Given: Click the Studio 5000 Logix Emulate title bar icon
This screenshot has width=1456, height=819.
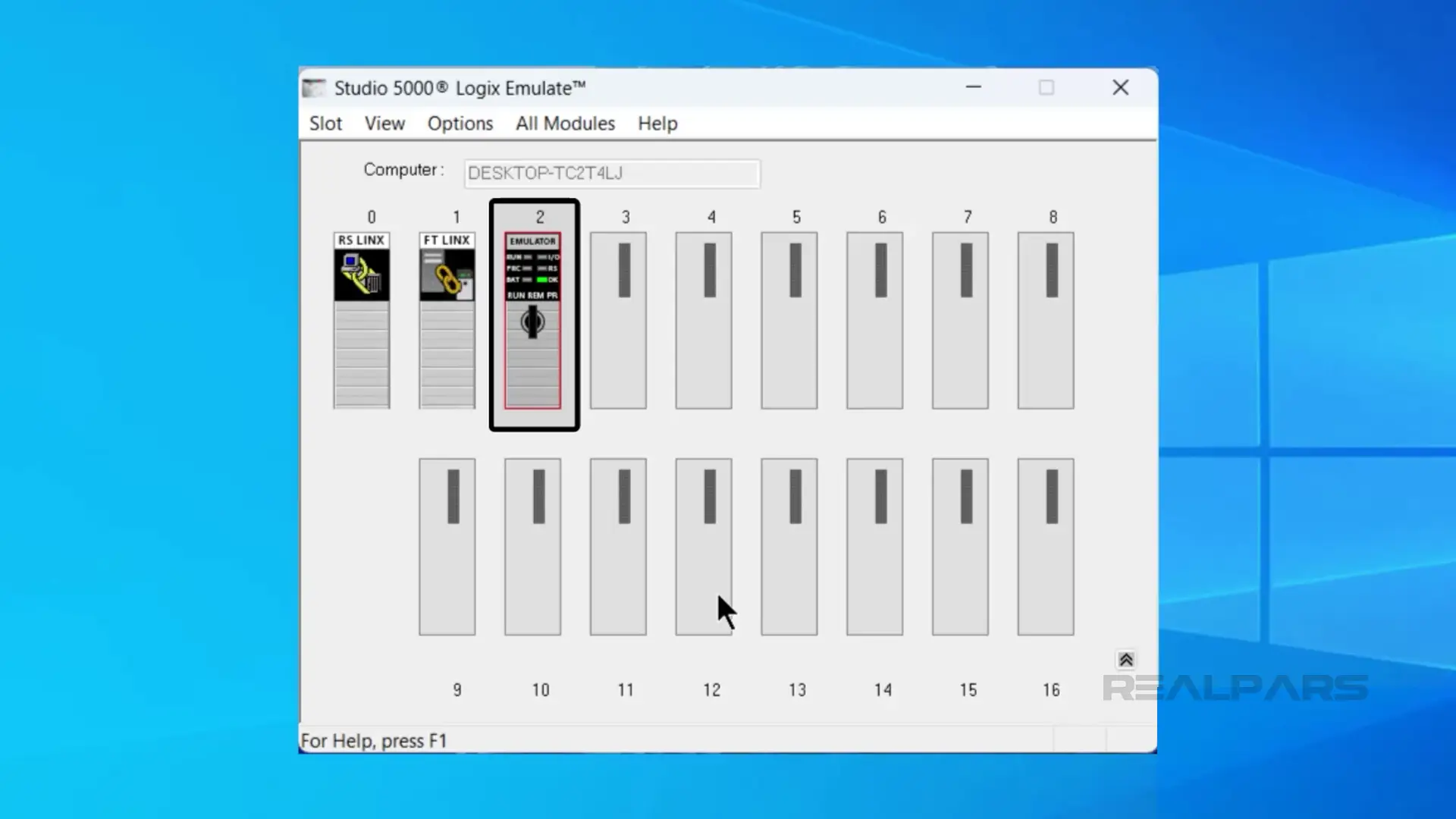Looking at the screenshot, I should pos(313,87).
